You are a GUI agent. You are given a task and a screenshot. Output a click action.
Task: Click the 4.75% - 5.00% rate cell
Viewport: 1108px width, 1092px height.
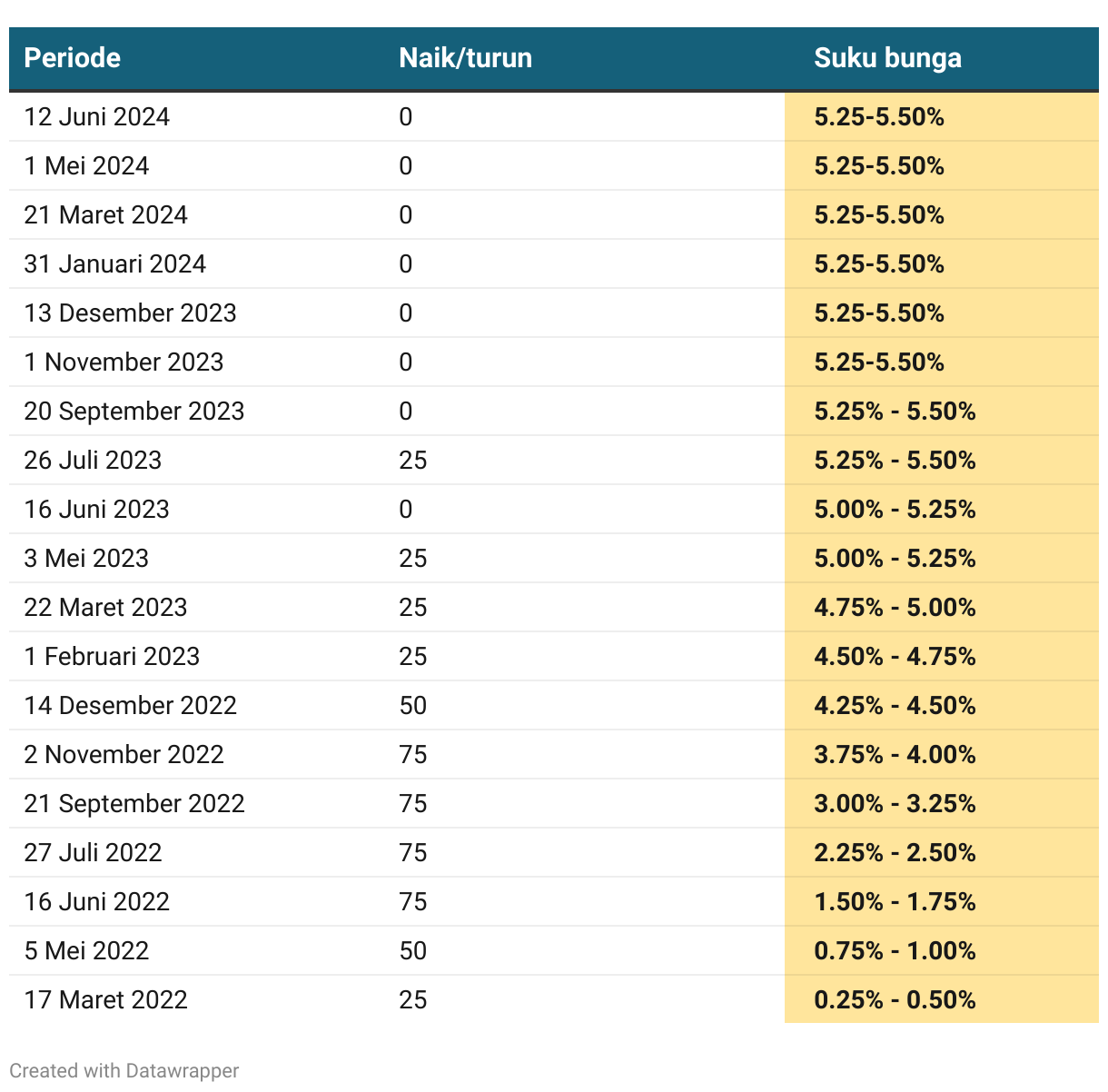click(x=895, y=608)
